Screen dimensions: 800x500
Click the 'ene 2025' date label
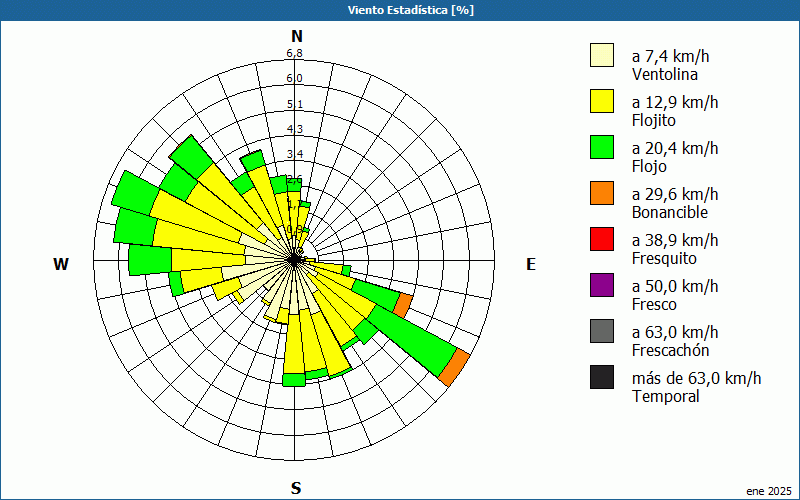click(x=769, y=491)
